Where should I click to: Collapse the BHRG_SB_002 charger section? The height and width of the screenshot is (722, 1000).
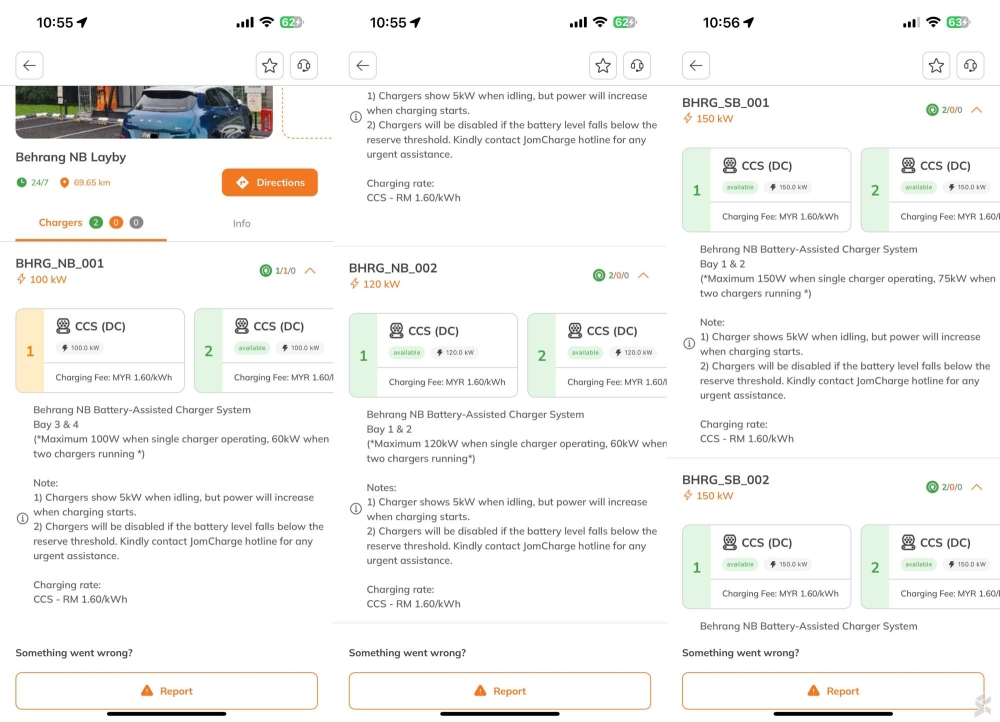[x=977, y=487]
